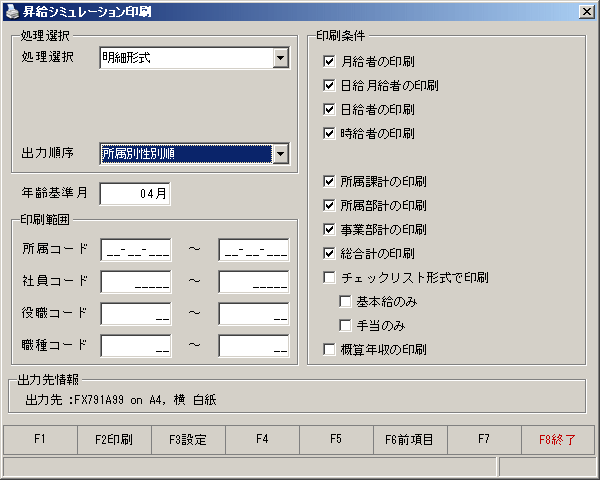
Task: Toggle 所属課計の印刷 checkbox
Action: coord(329,181)
